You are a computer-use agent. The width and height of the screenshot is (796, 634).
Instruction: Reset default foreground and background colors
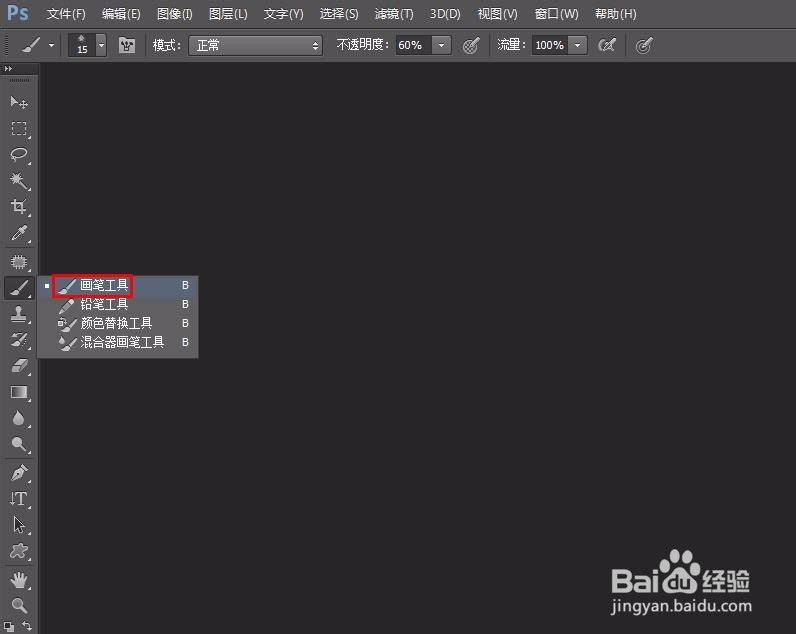click(9, 626)
